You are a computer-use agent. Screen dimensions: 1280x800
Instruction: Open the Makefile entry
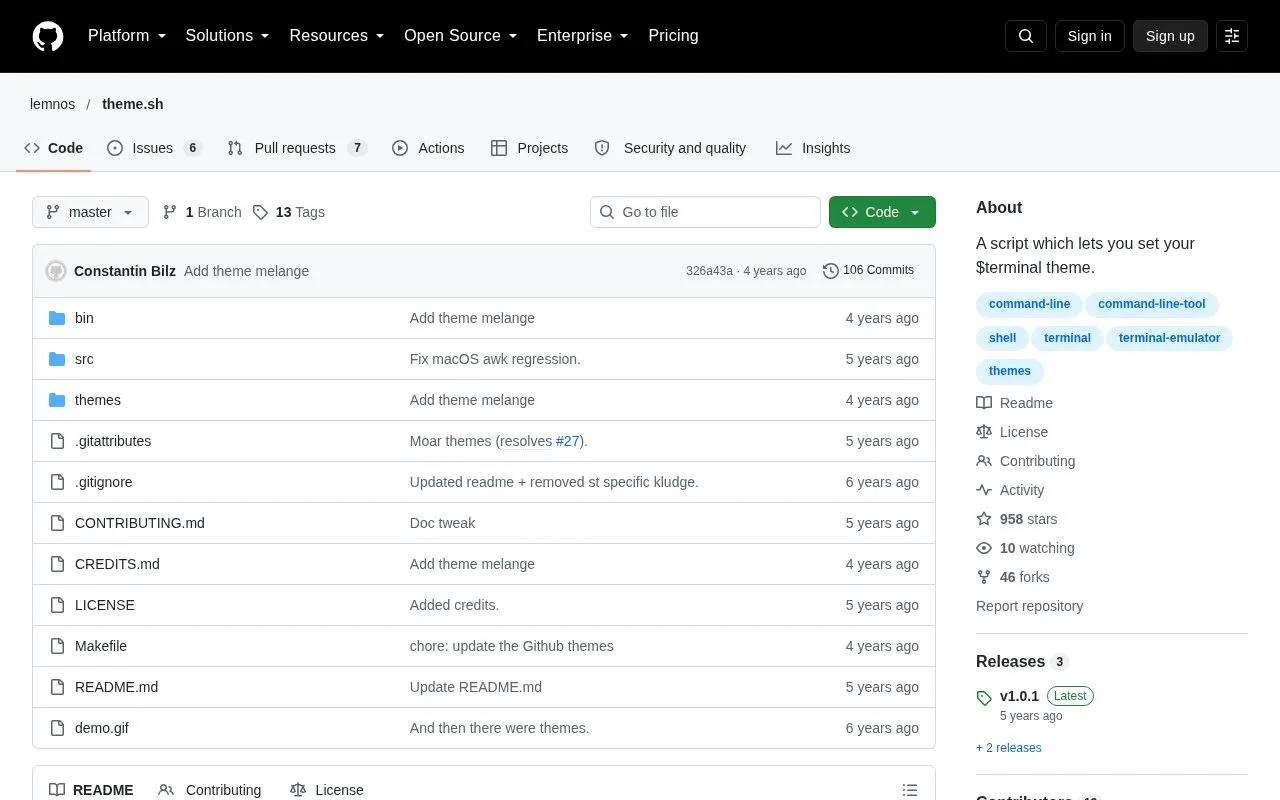click(101, 646)
